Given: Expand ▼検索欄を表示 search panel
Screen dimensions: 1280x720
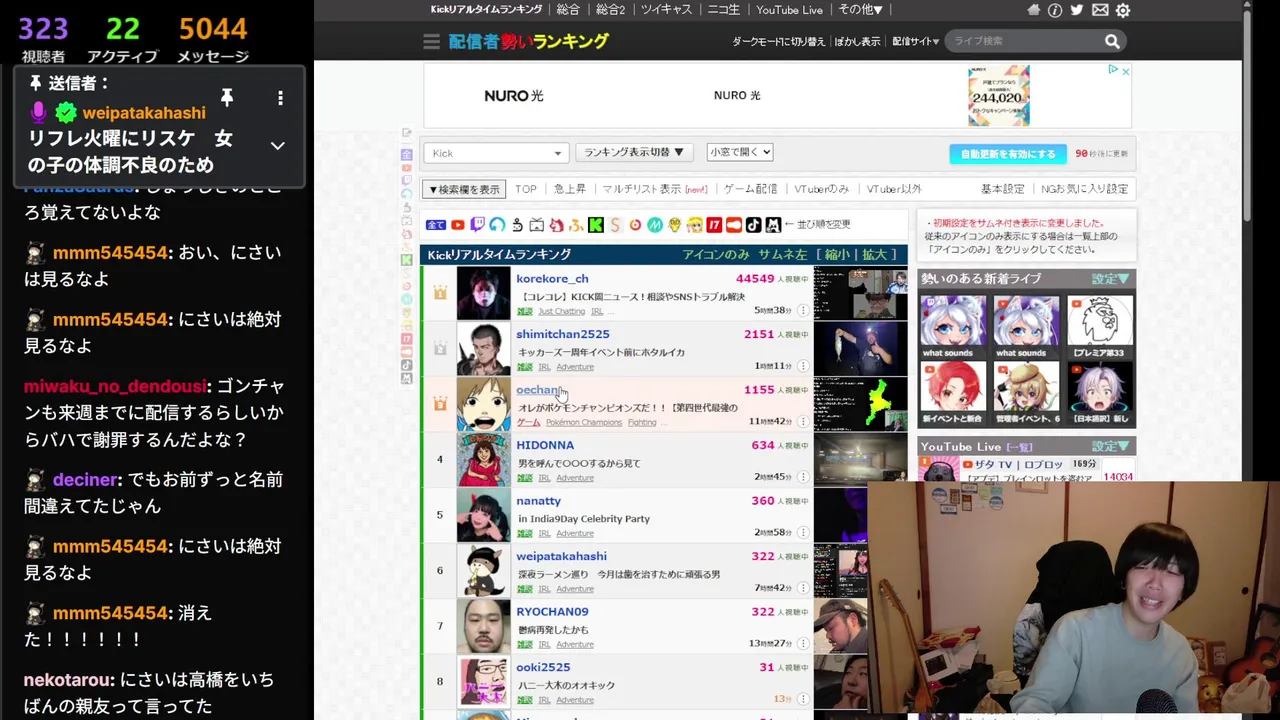Looking at the screenshot, I should click(464, 189).
